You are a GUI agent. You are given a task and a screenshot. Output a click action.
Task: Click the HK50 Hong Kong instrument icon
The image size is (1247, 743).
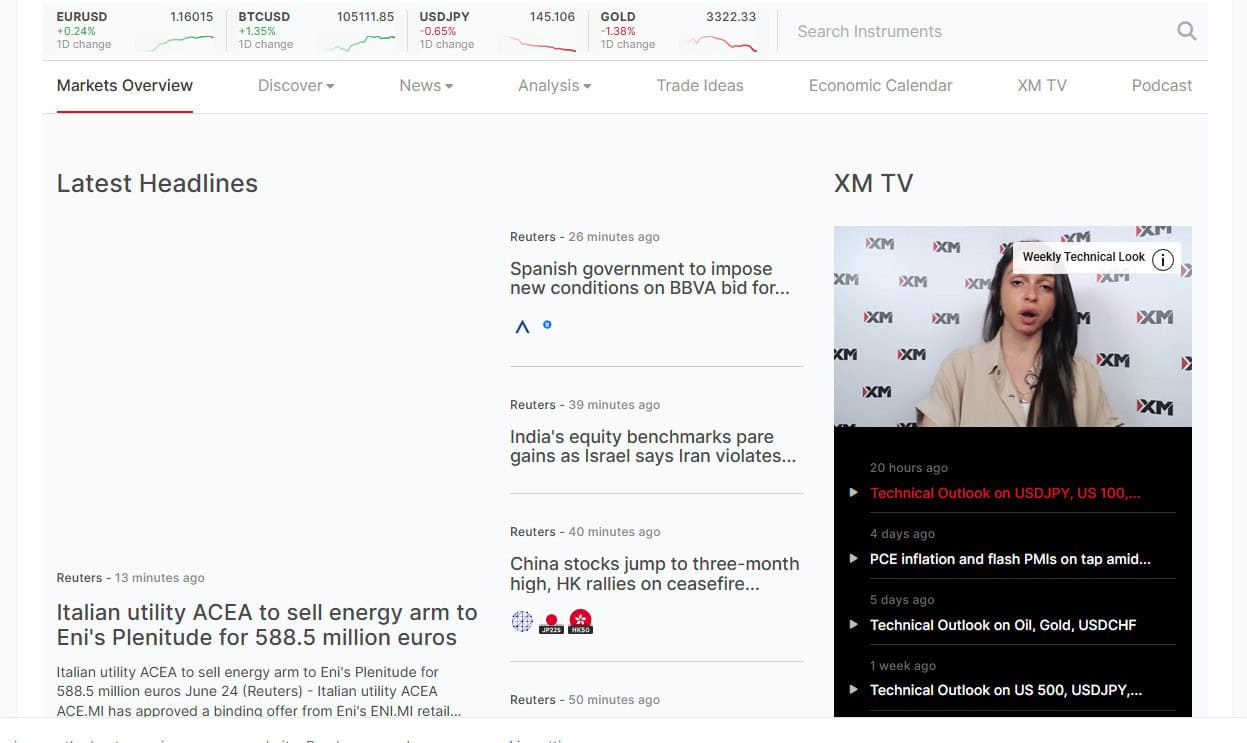(580, 622)
